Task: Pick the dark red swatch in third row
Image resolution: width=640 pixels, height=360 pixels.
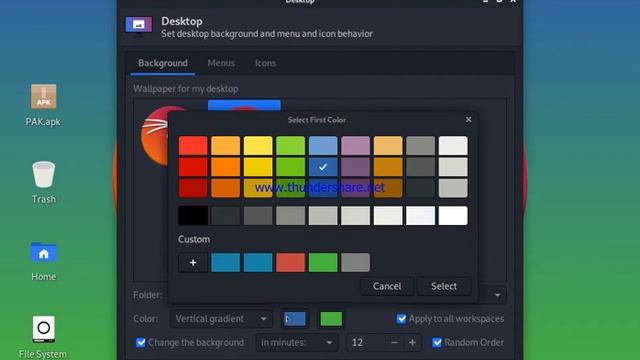Action: click(x=193, y=188)
